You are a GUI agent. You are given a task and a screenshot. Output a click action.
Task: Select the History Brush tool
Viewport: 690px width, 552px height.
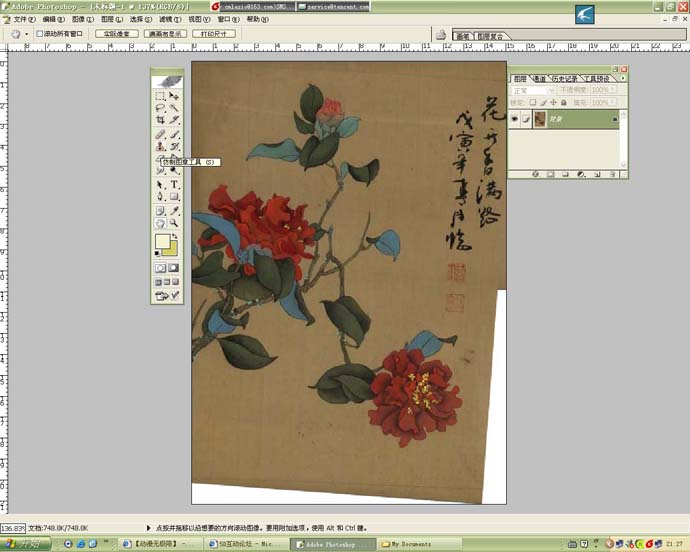(x=174, y=146)
